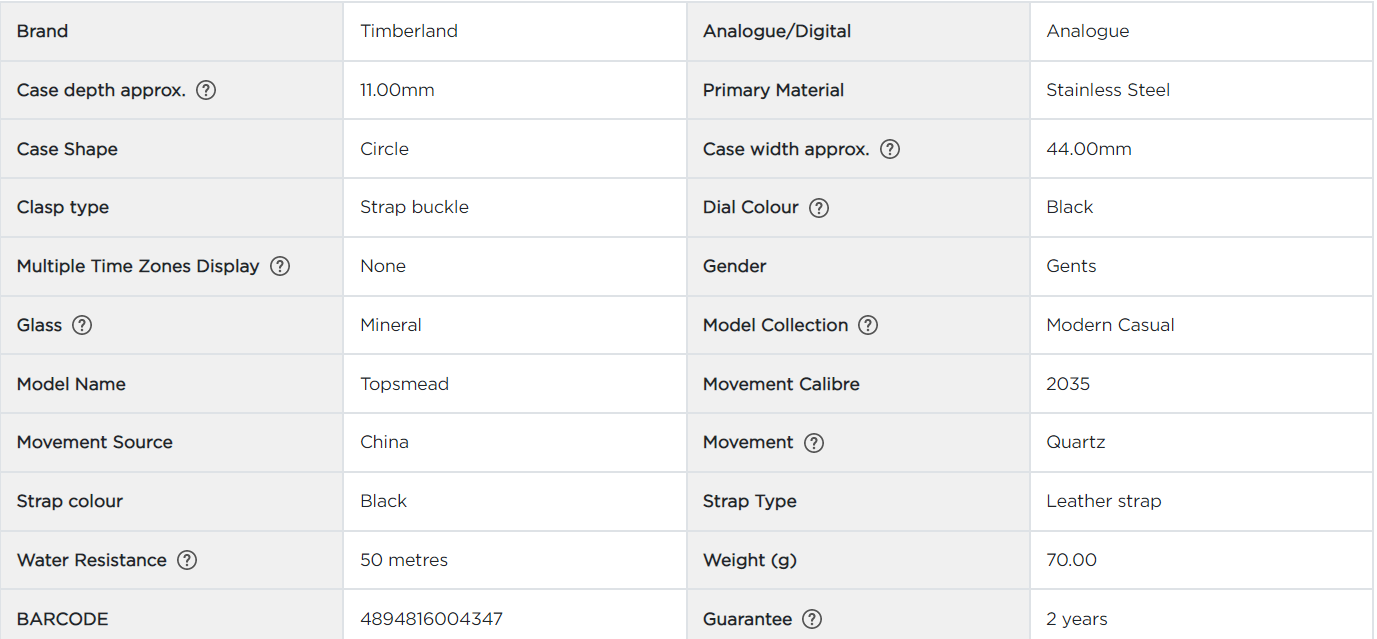
Task: Click the 44.00mm case width value
Action: pyautogui.click(x=1089, y=149)
